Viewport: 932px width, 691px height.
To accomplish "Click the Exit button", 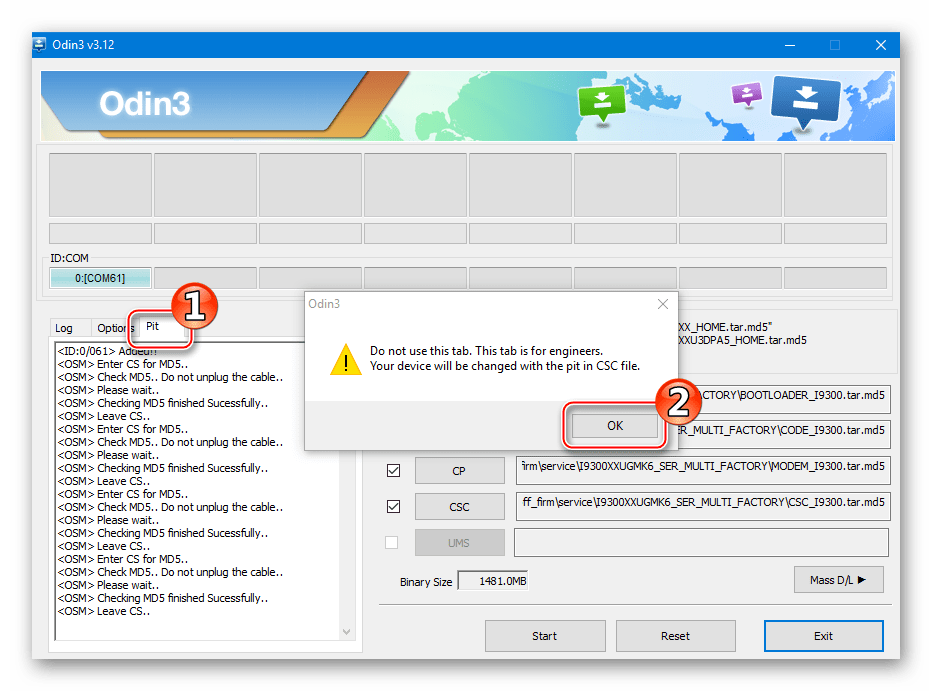I will [x=823, y=635].
